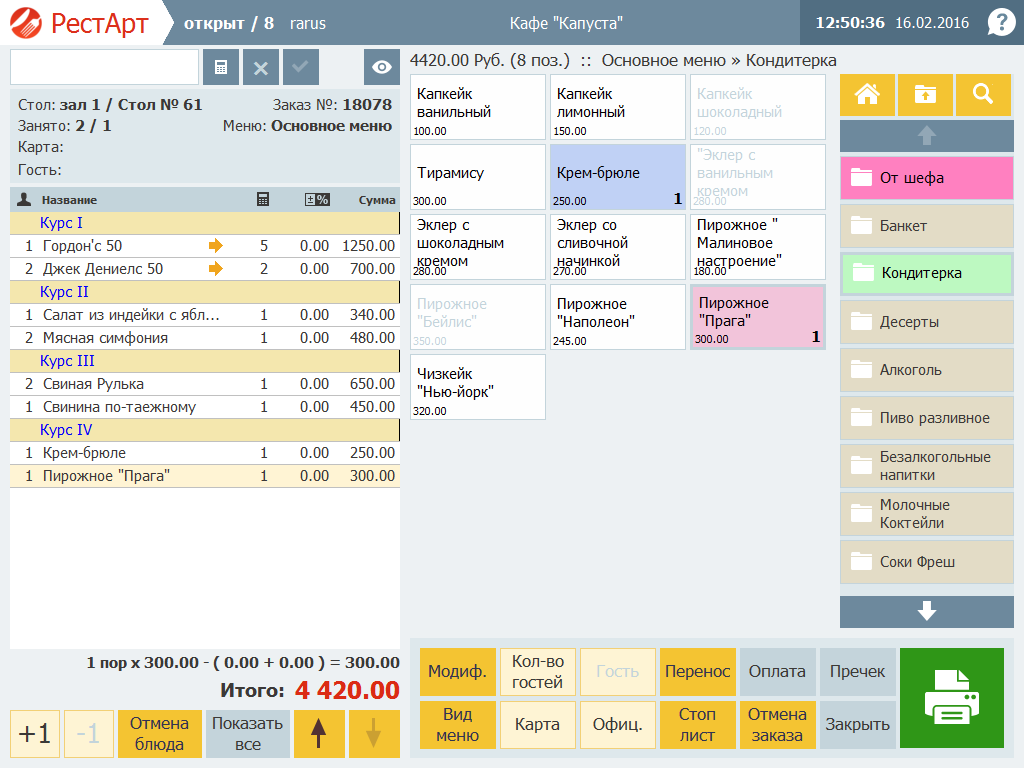The height and width of the screenshot is (768, 1024).
Task: Collapse the category list with the up arrow
Action: click(926, 136)
